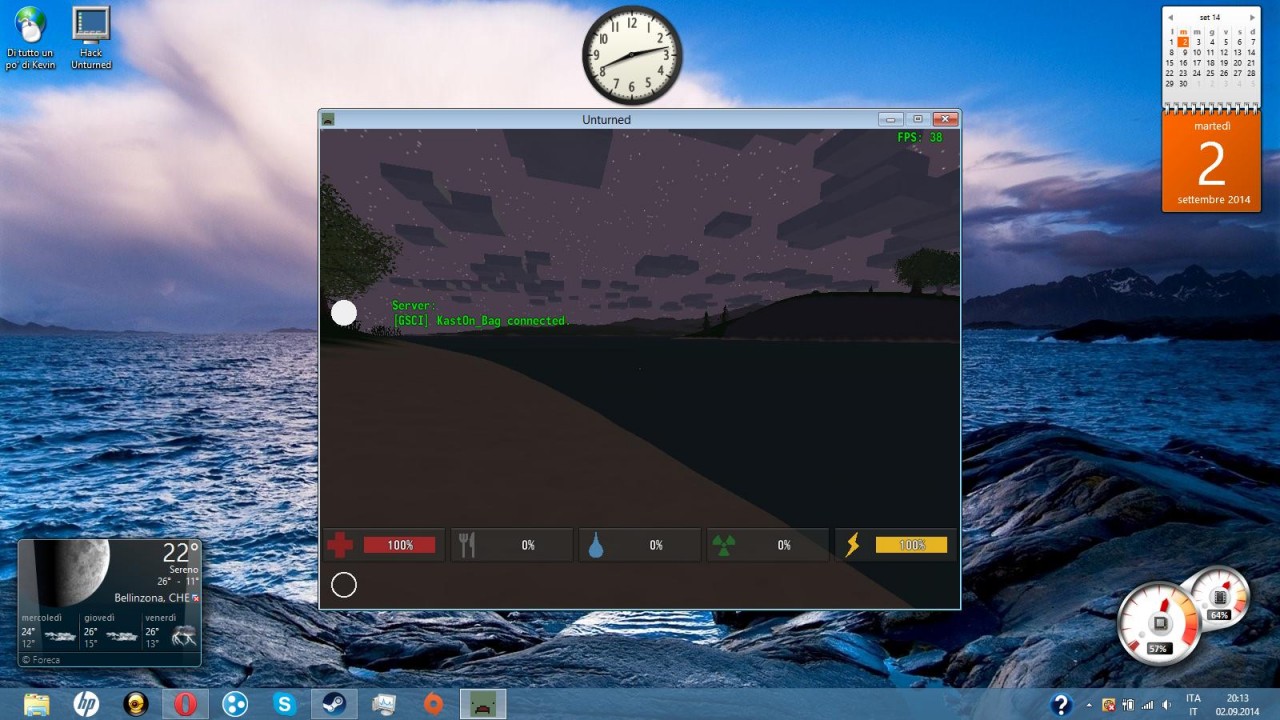Maximize the Unturned window
Viewport: 1280px width, 720px height.
click(918, 119)
